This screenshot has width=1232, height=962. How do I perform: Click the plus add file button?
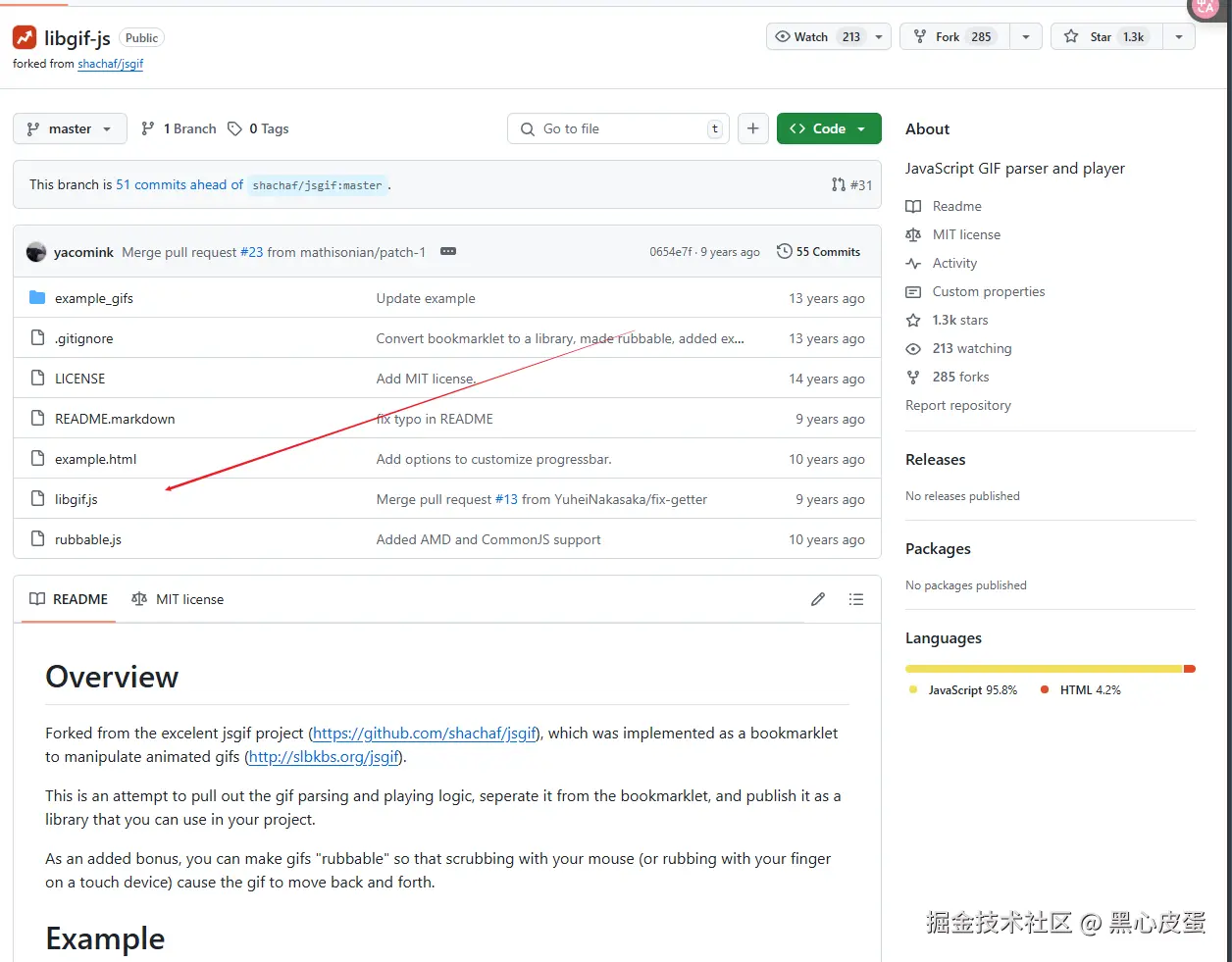(x=753, y=128)
